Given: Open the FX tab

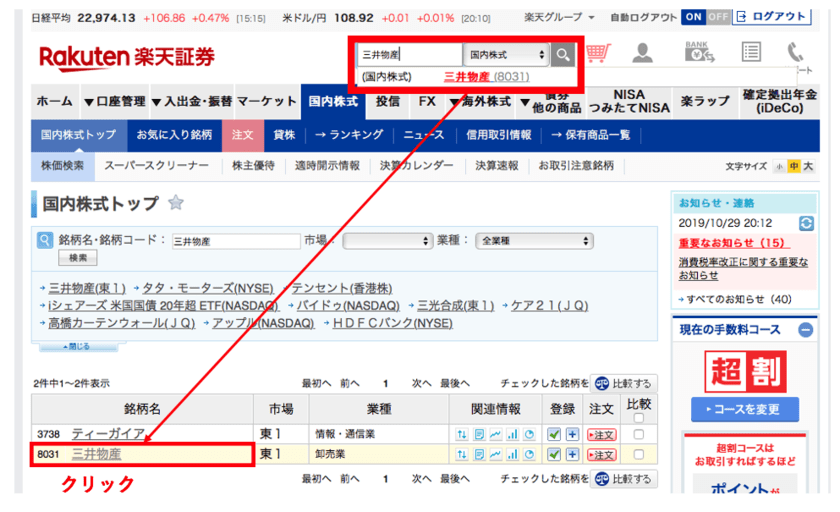Looking at the screenshot, I should (x=427, y=101).
